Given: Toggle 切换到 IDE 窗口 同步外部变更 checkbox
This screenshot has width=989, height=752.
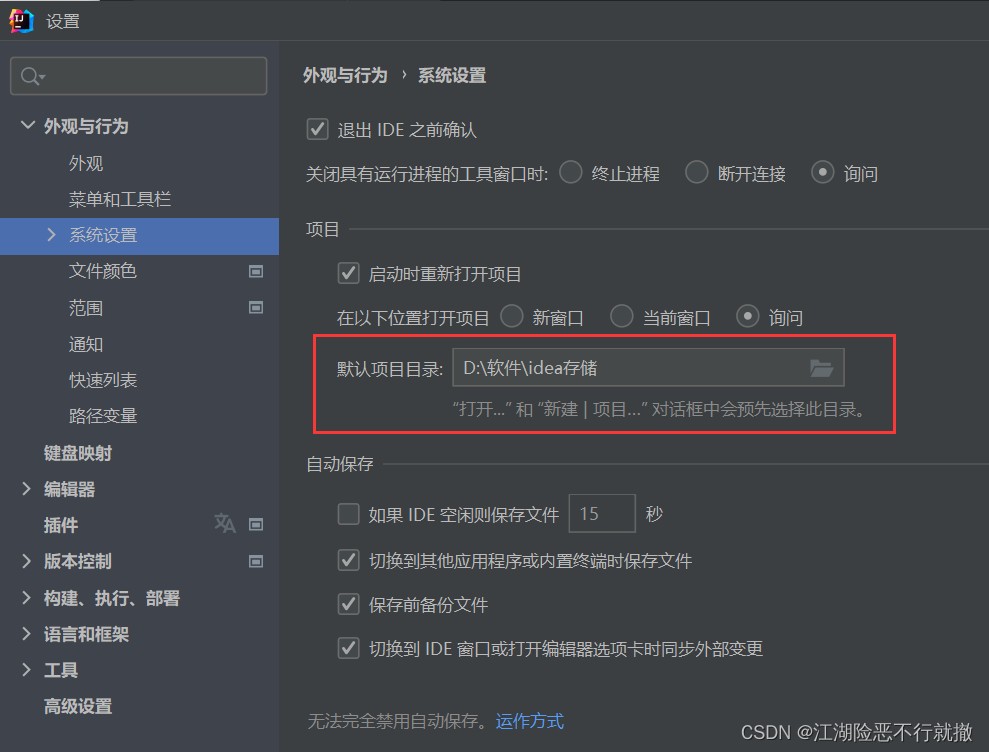Looking at the screenshot, I should point(349,648).
